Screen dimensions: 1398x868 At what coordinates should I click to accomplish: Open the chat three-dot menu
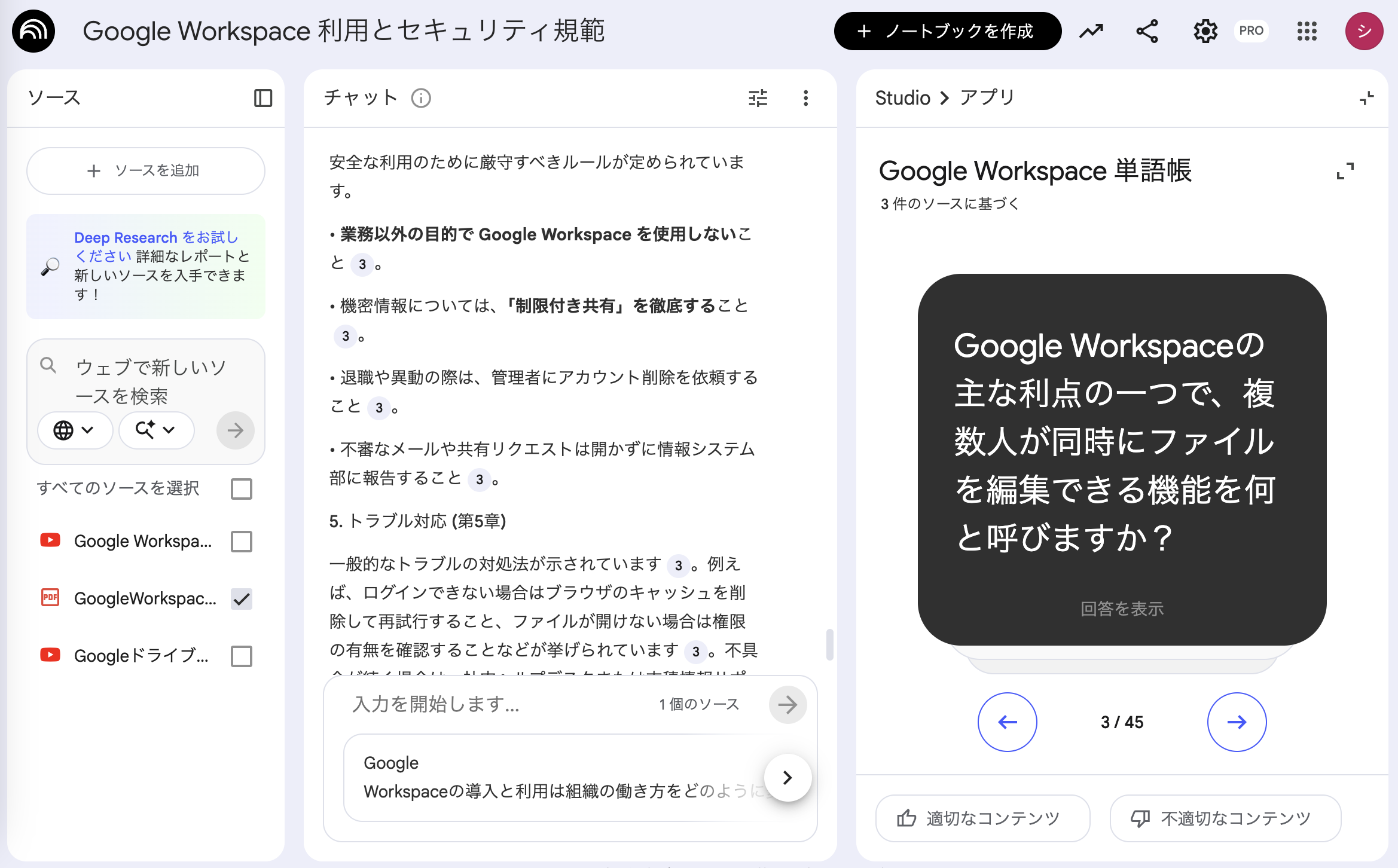806,98
